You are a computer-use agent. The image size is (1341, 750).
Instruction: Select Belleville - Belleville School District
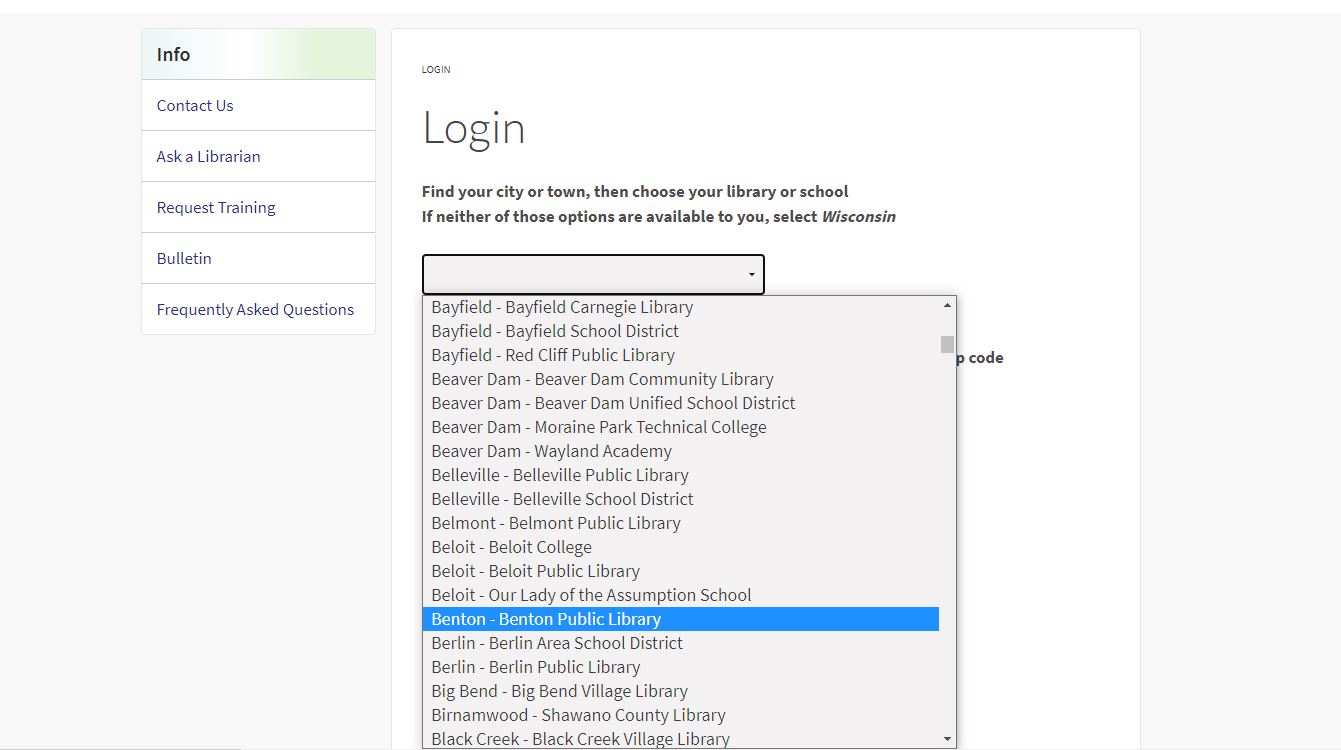coord(562,499)
